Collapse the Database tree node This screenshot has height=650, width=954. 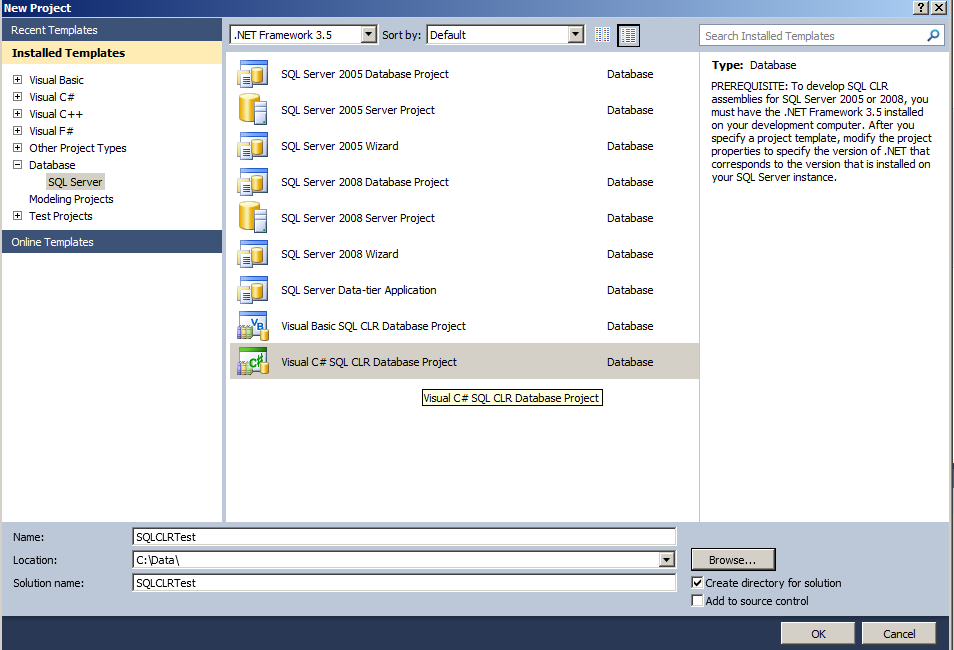pos(17,165)
